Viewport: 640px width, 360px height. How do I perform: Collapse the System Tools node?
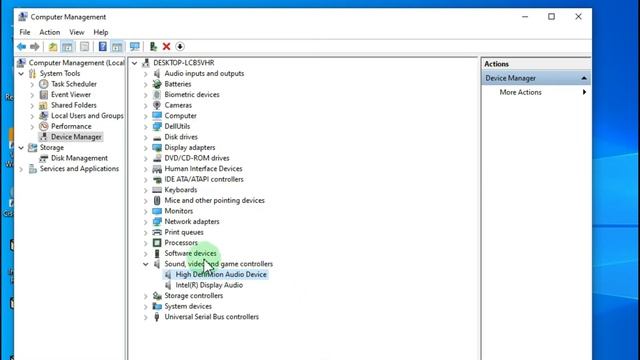pyautogui.click(x=21, y=73)
